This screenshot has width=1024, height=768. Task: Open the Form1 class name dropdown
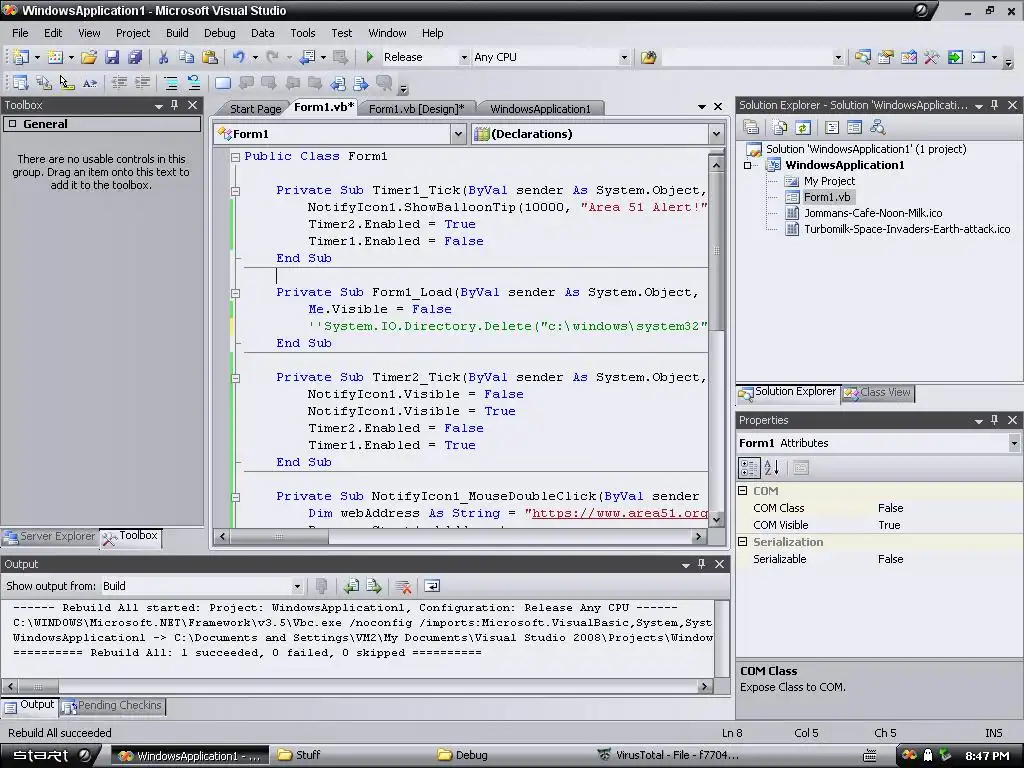pyautogui.click(x=458, y=134)
